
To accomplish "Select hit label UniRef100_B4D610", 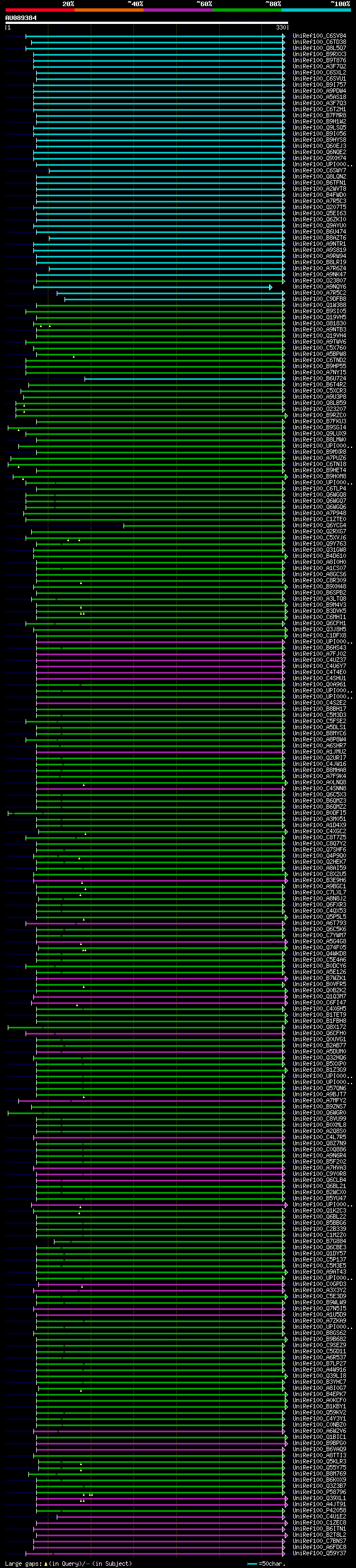I will pyautogui.click(x=319, y=556).
